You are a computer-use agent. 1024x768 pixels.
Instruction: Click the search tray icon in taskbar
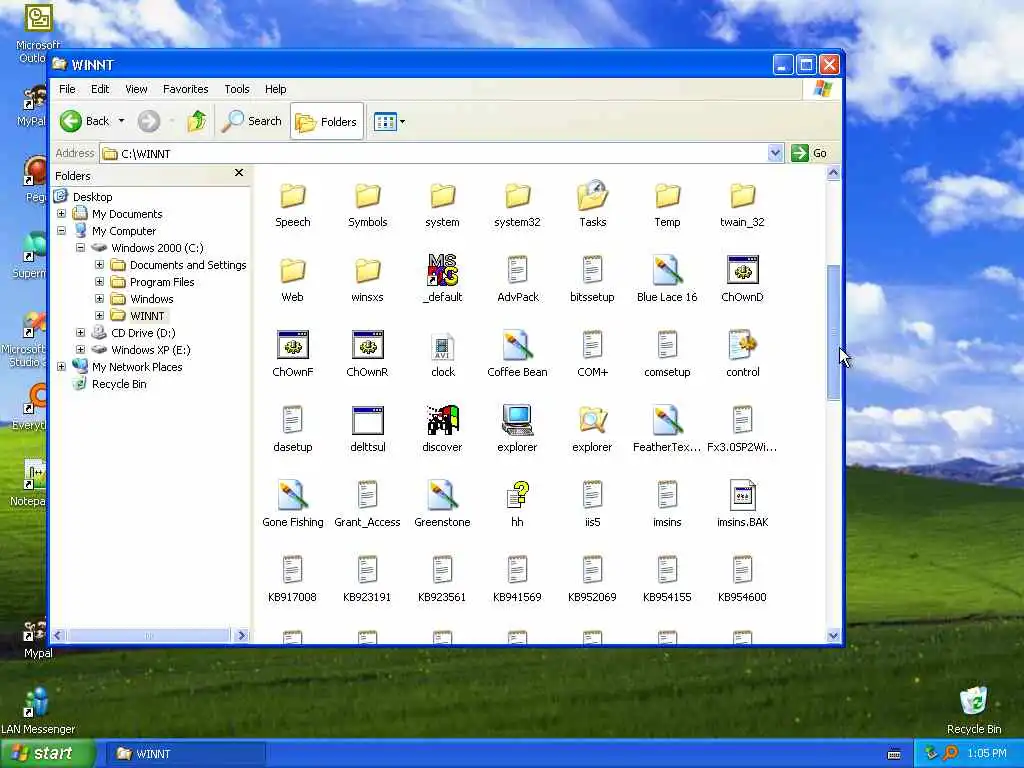click(x=950, y=753)
